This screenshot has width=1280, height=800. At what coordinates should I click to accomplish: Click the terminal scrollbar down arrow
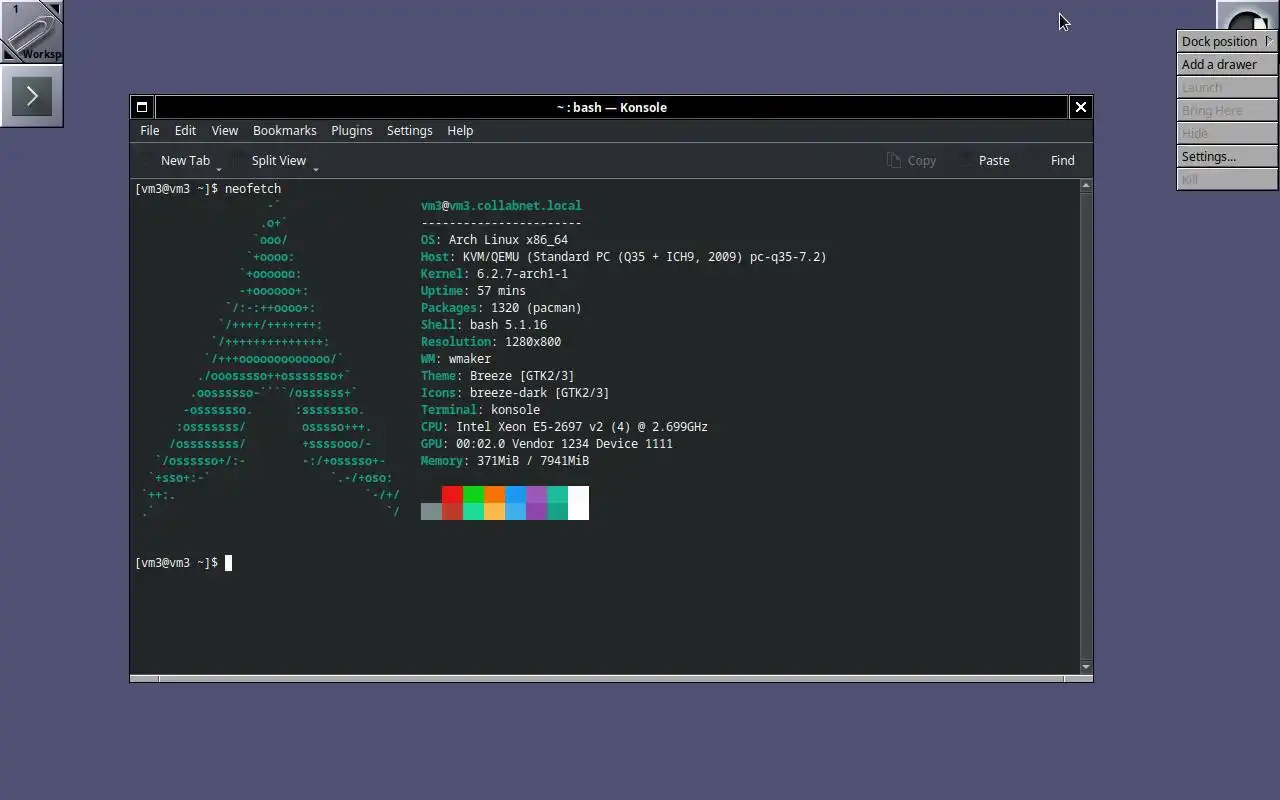point(1086,667)
